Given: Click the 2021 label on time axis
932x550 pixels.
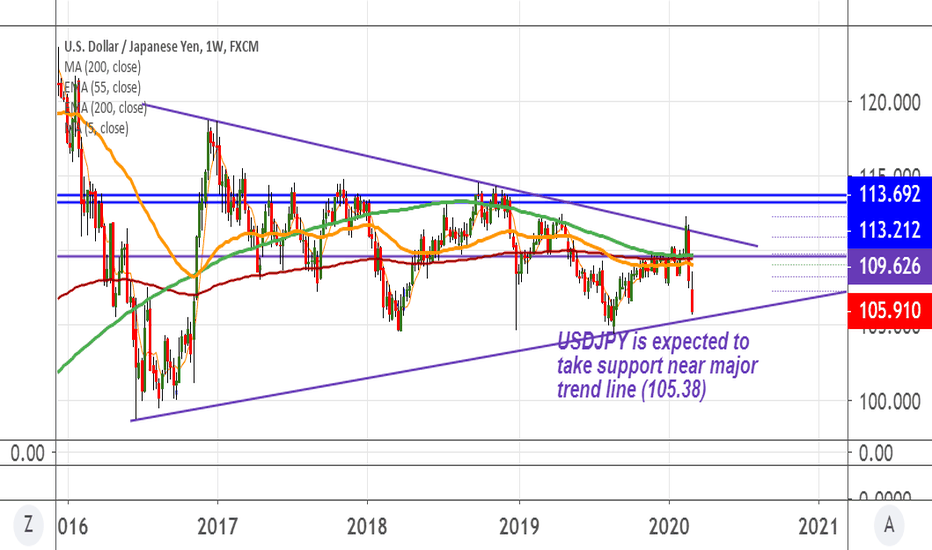Looking at the screenshot, I should click(818, 526).
